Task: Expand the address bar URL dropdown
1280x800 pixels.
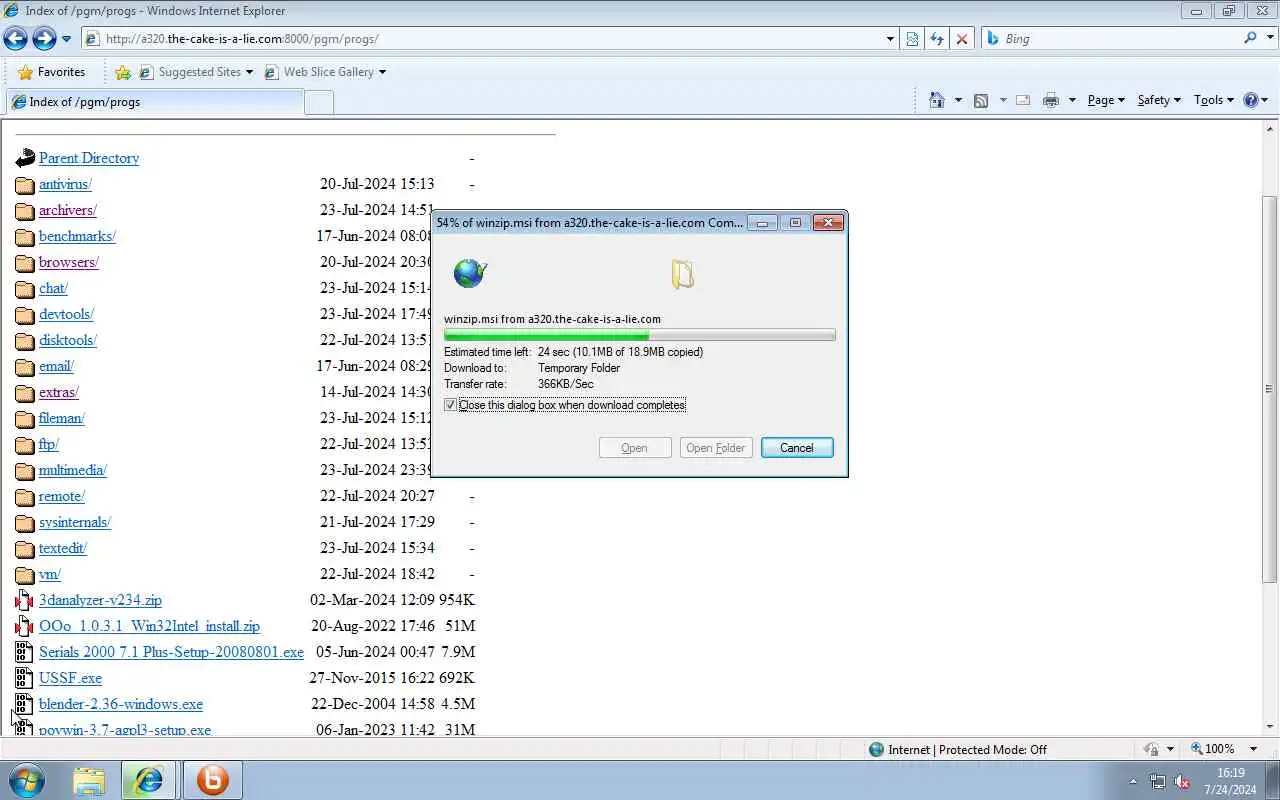Action: tap(890, 39)
